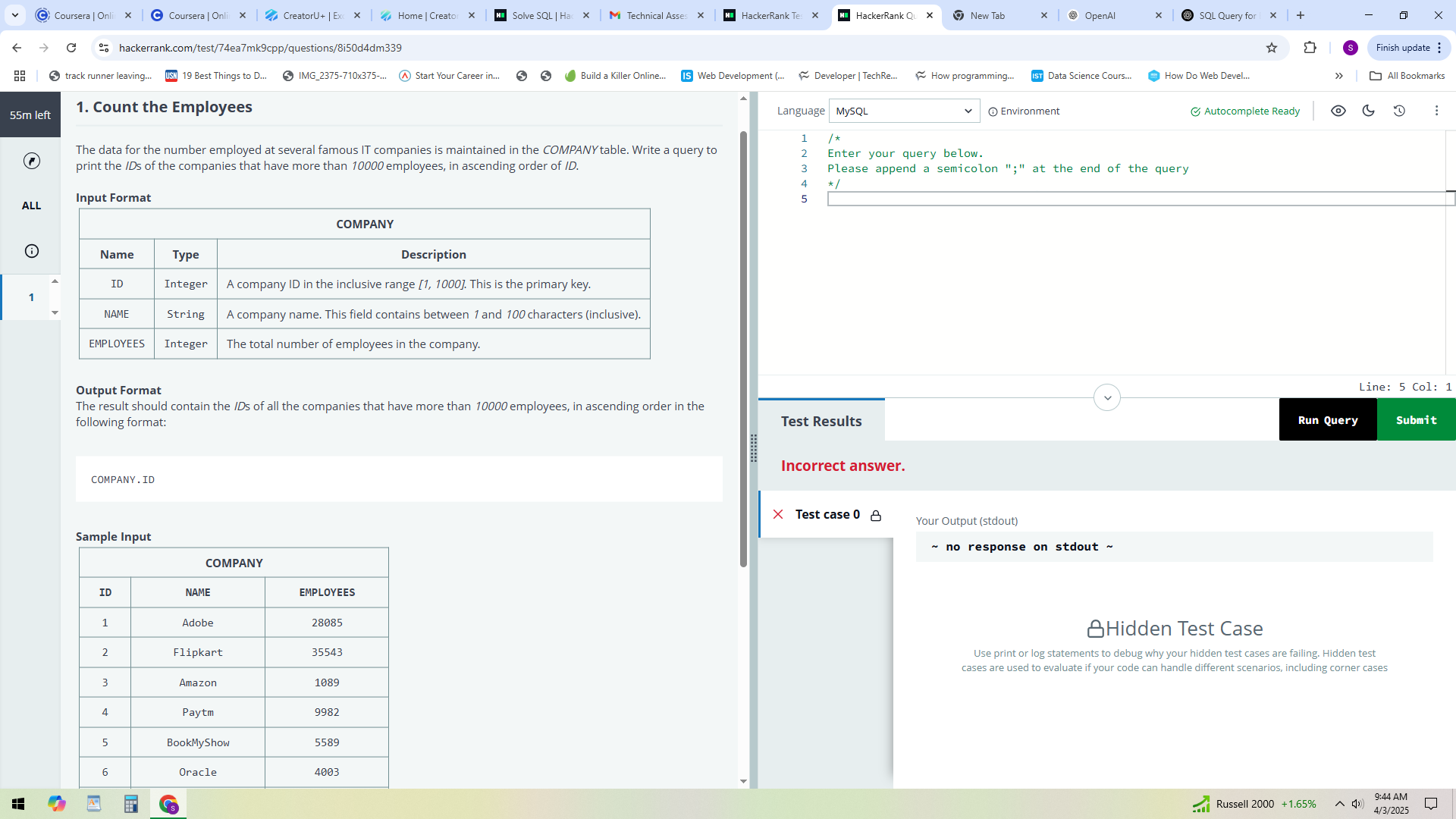
Task: Toggle the eye preview icon in the editor
Action: (x=1339, y=111)
